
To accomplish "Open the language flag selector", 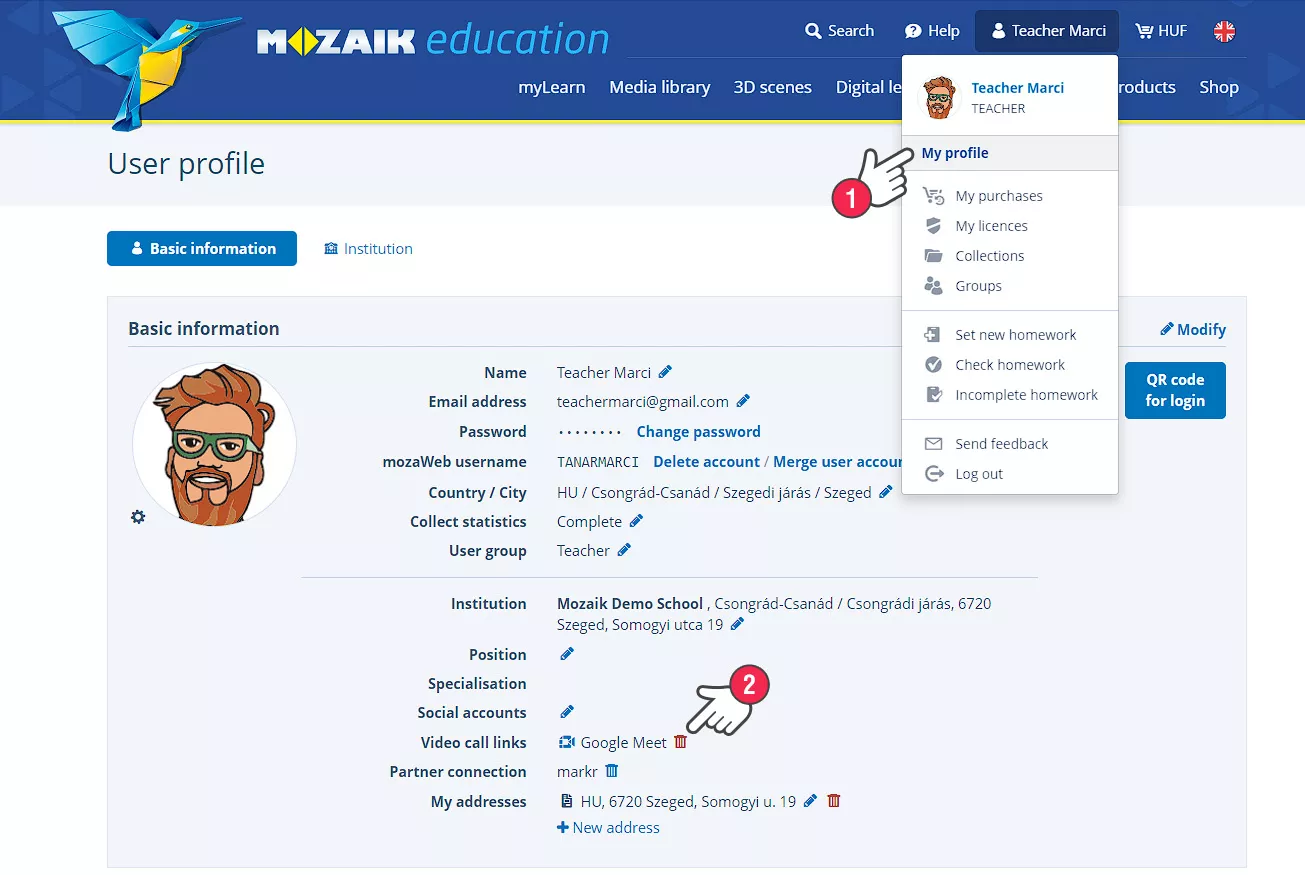I will (x=1224, y=31).
